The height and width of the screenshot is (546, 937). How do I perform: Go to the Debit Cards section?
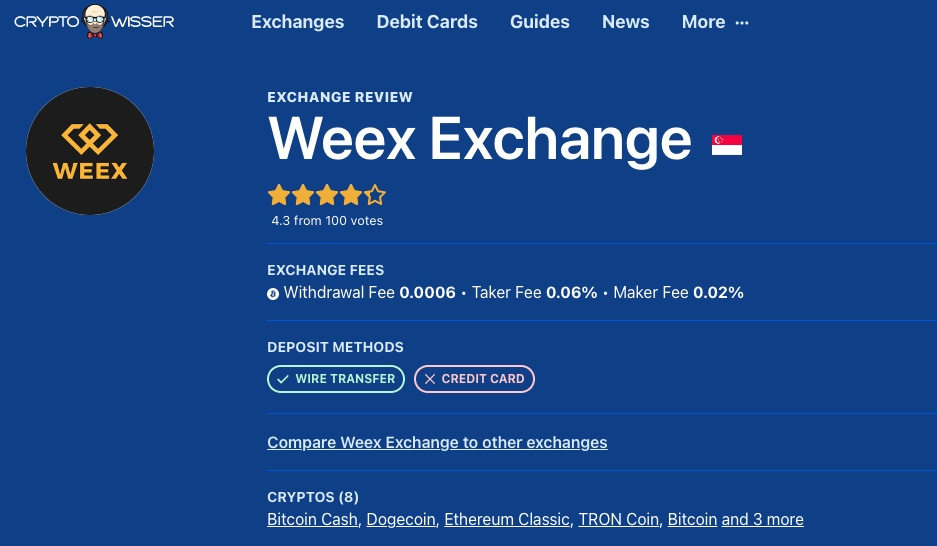427,22
